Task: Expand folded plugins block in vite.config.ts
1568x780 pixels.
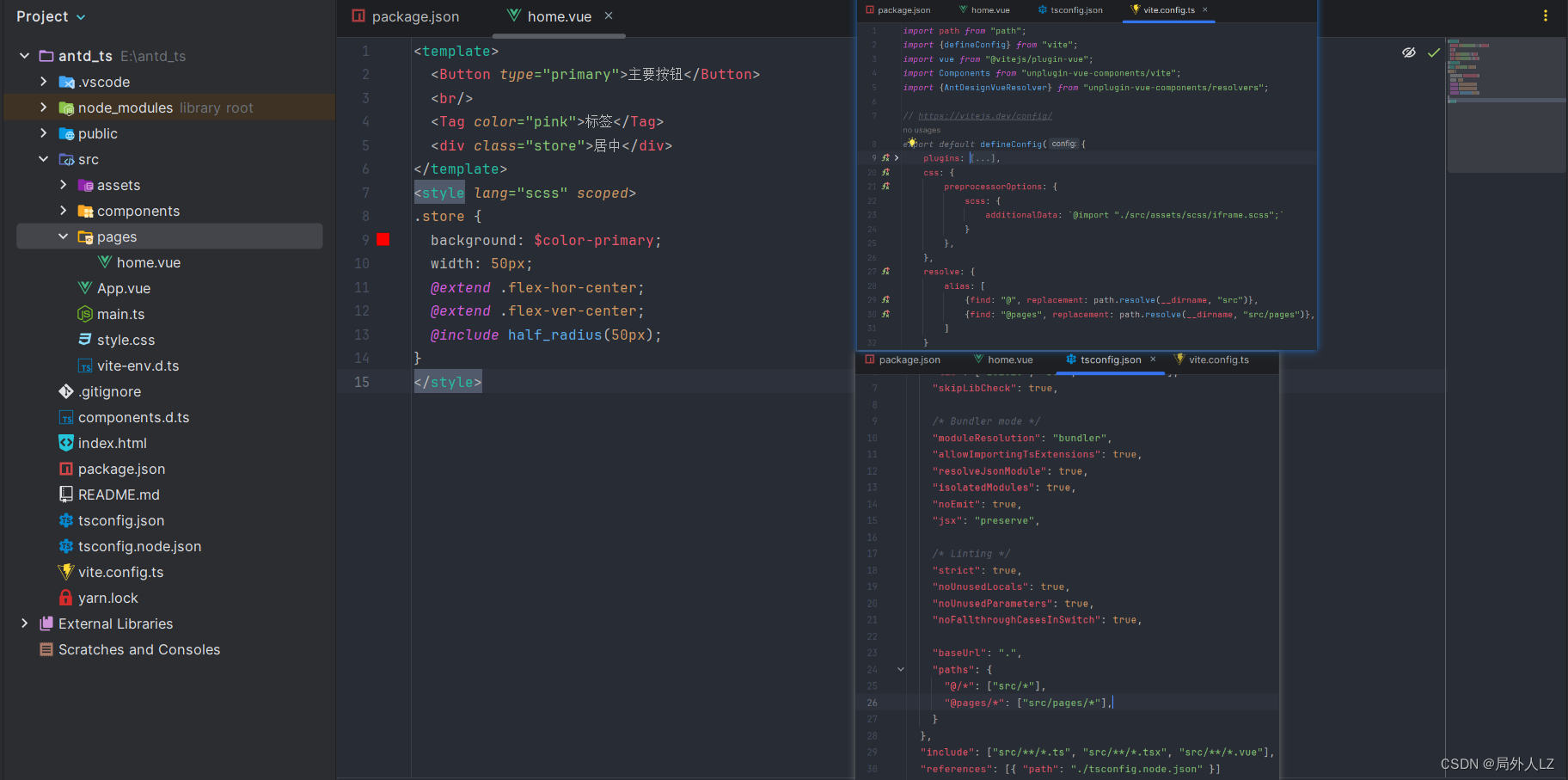Action: 897,158
